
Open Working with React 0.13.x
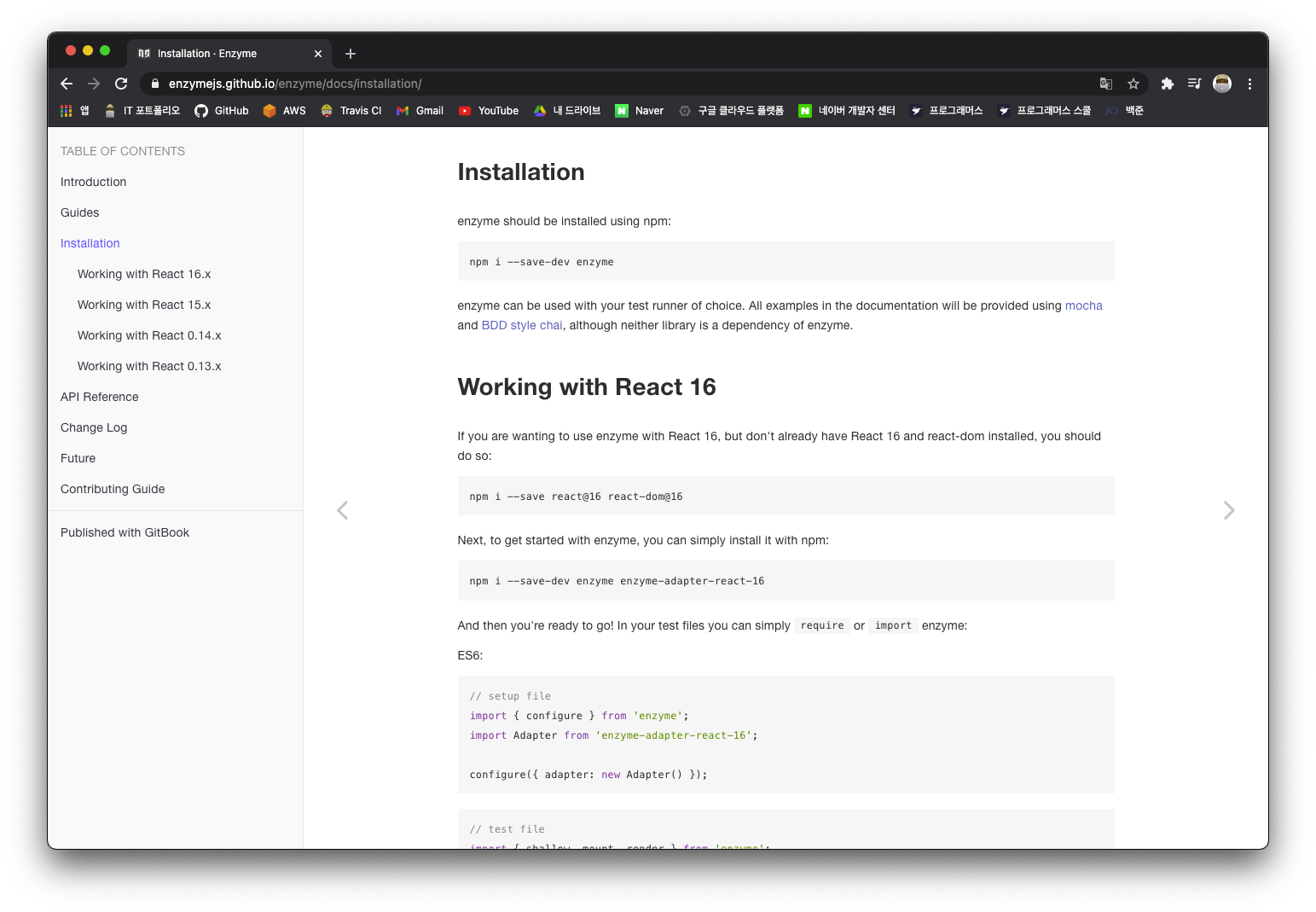149,366
